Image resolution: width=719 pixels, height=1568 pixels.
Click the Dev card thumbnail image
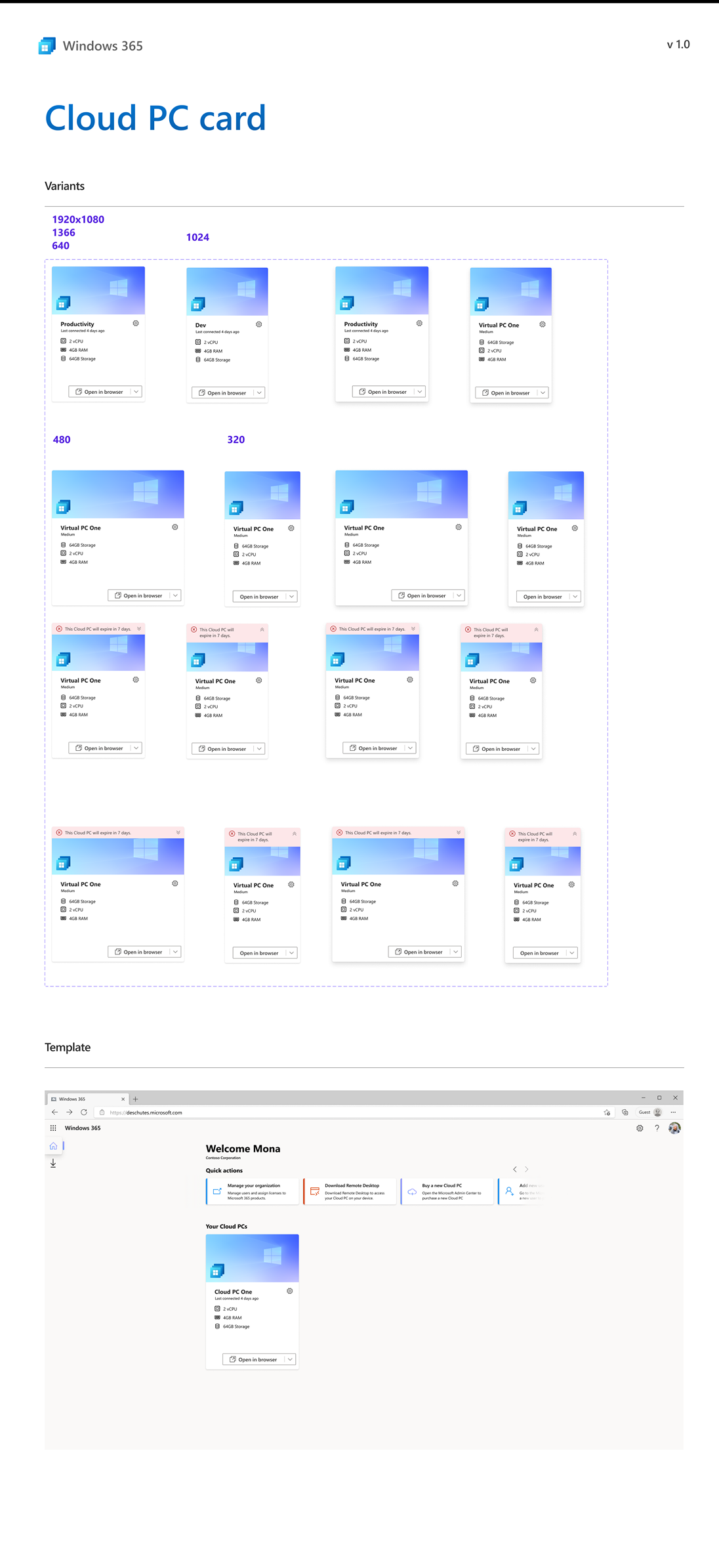pos(228,291)
